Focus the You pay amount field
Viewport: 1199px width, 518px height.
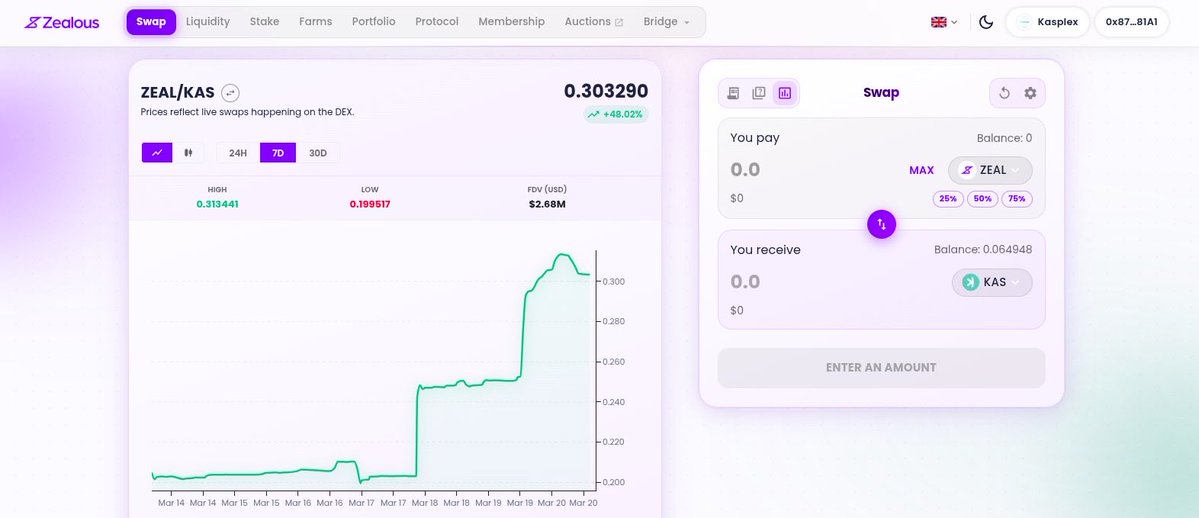811,170
